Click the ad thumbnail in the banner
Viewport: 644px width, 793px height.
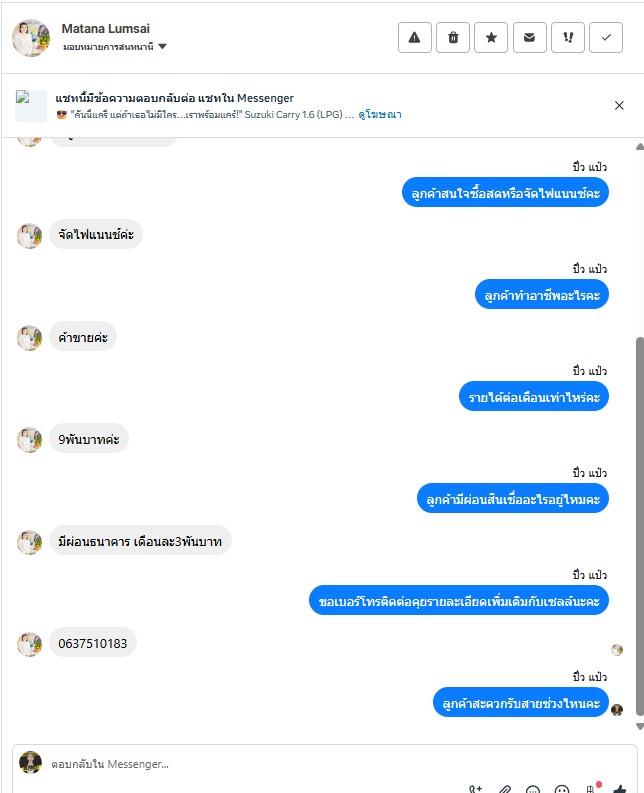[x=31, y=106]
